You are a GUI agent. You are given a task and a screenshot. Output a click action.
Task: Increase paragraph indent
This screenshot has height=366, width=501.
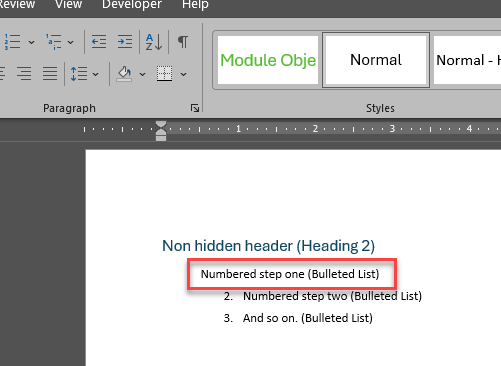125,42
